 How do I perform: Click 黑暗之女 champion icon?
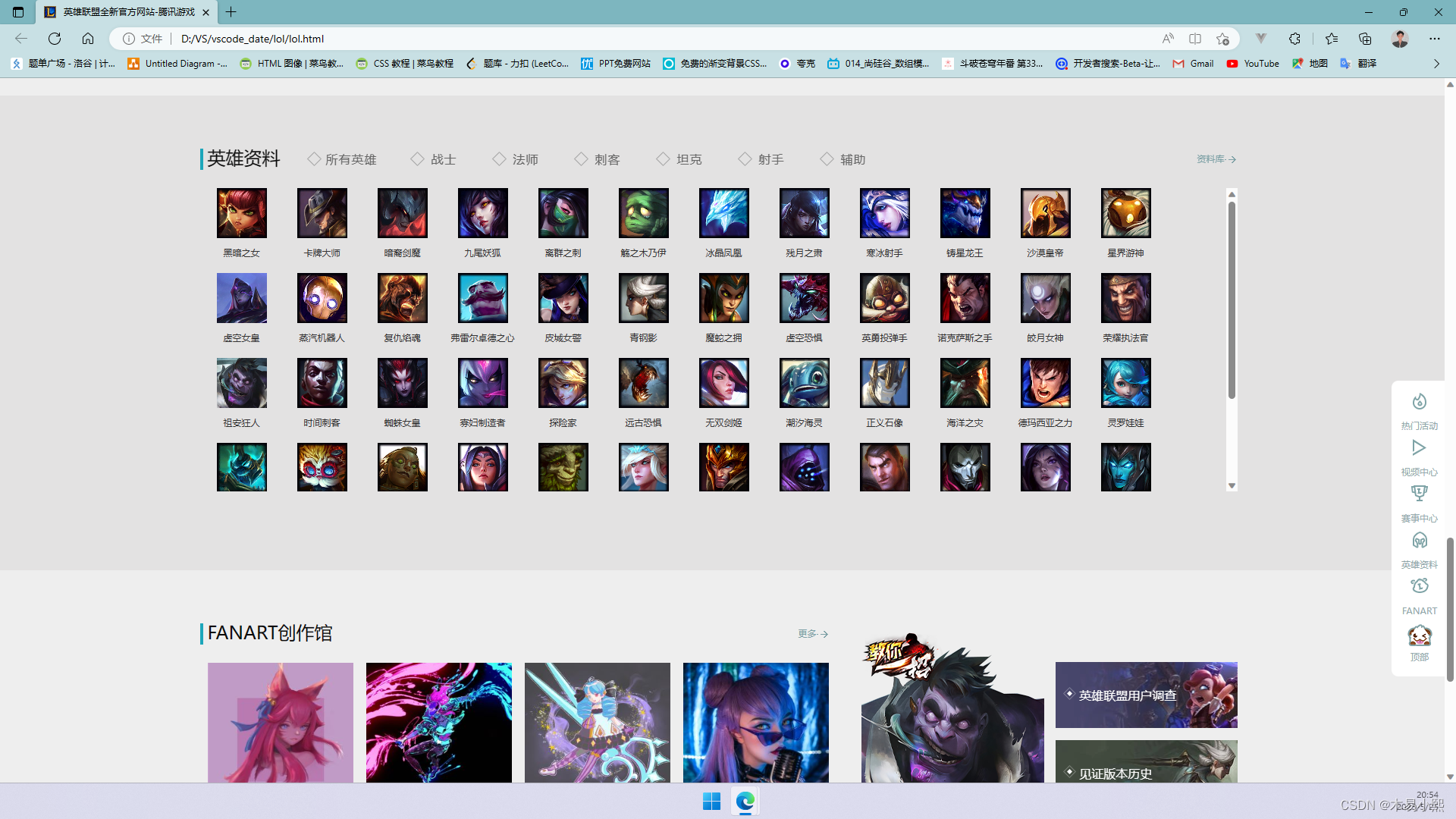point(241,213)
